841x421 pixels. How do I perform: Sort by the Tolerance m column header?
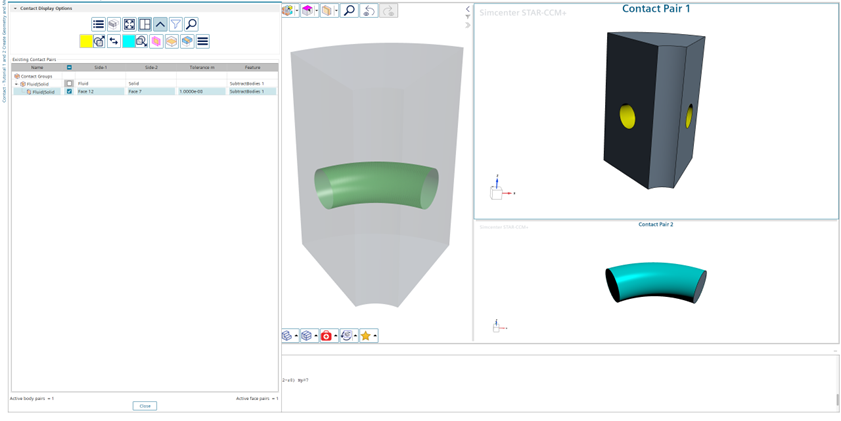pyautogui.click(x=202, y=68)
